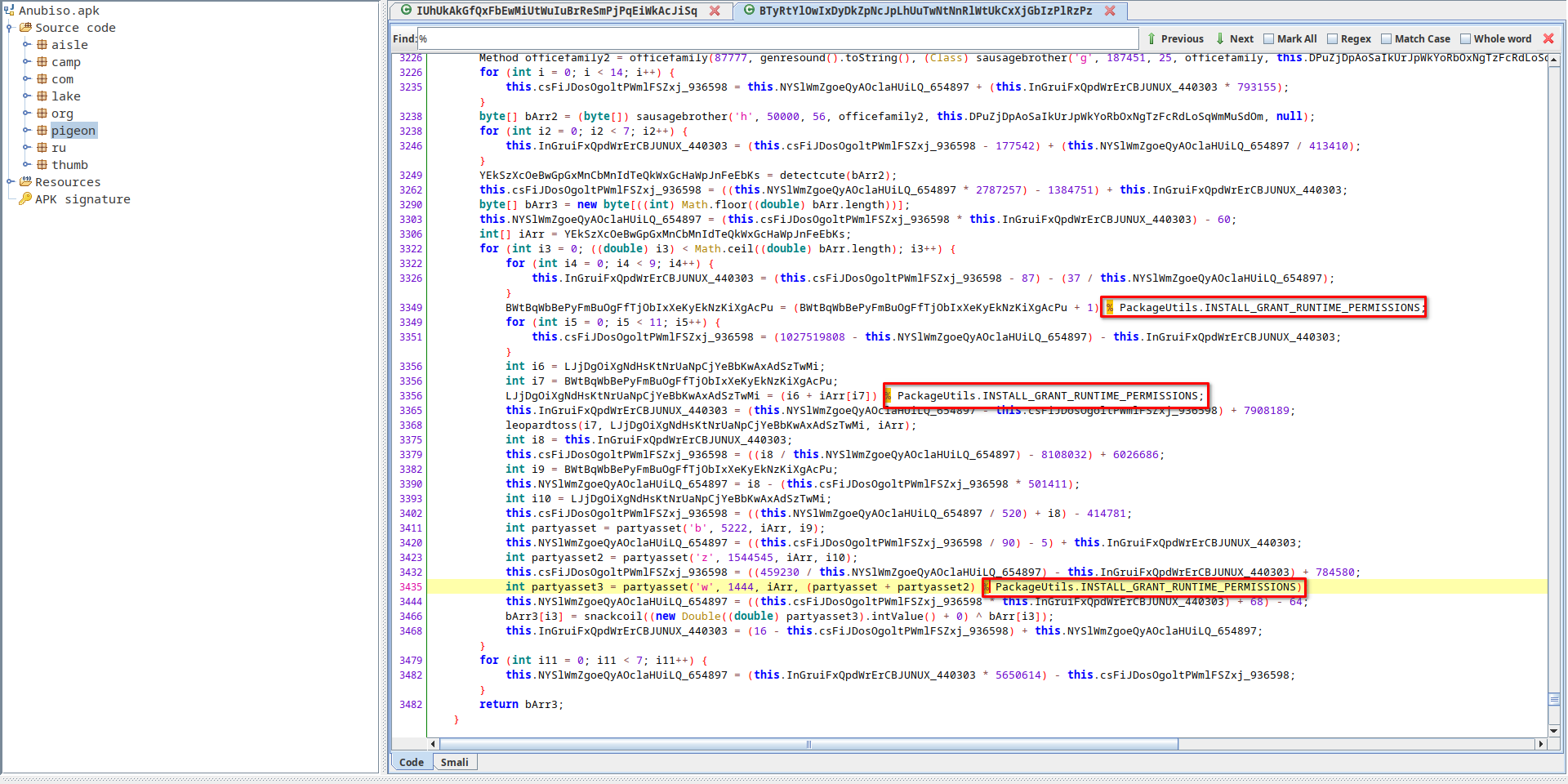Viewport: 1568px width, 784px height.
Task: Expand the lake package node
Action: [x=26, y=96]
